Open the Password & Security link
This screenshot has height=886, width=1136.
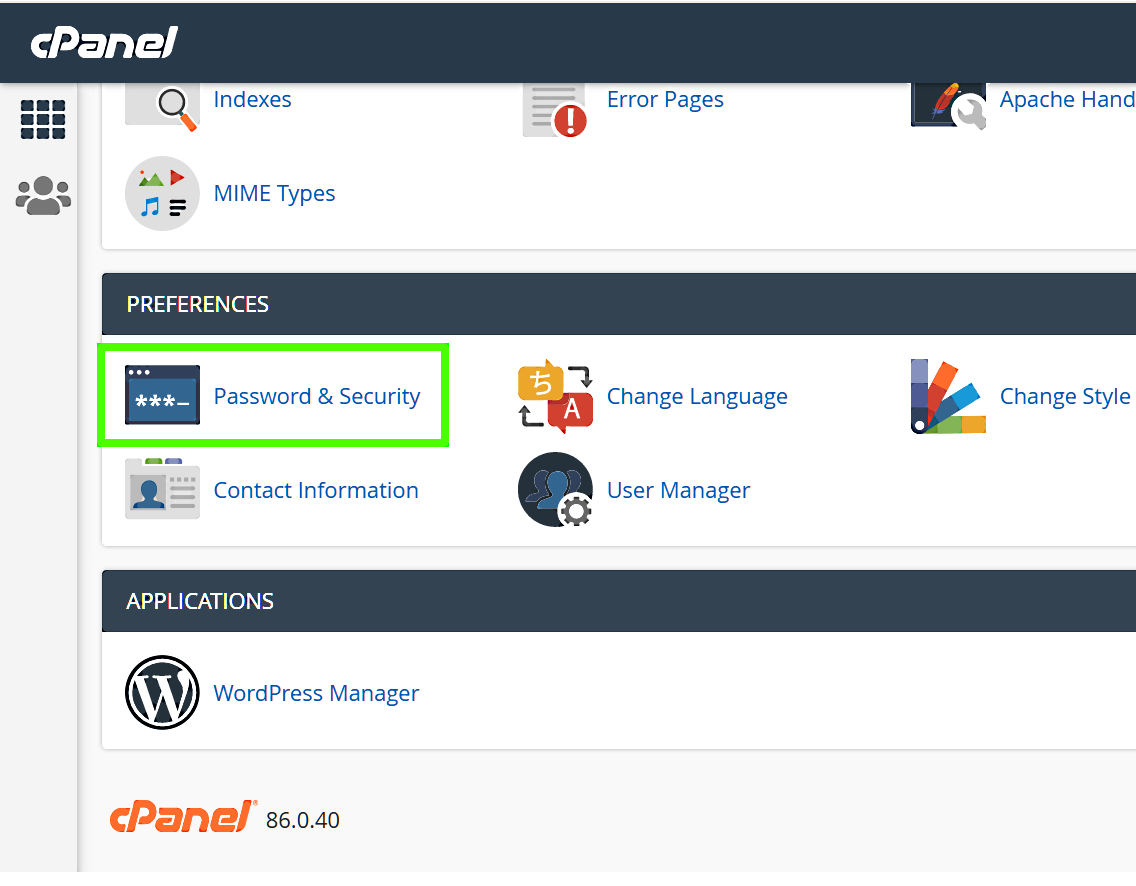point(317,396)
